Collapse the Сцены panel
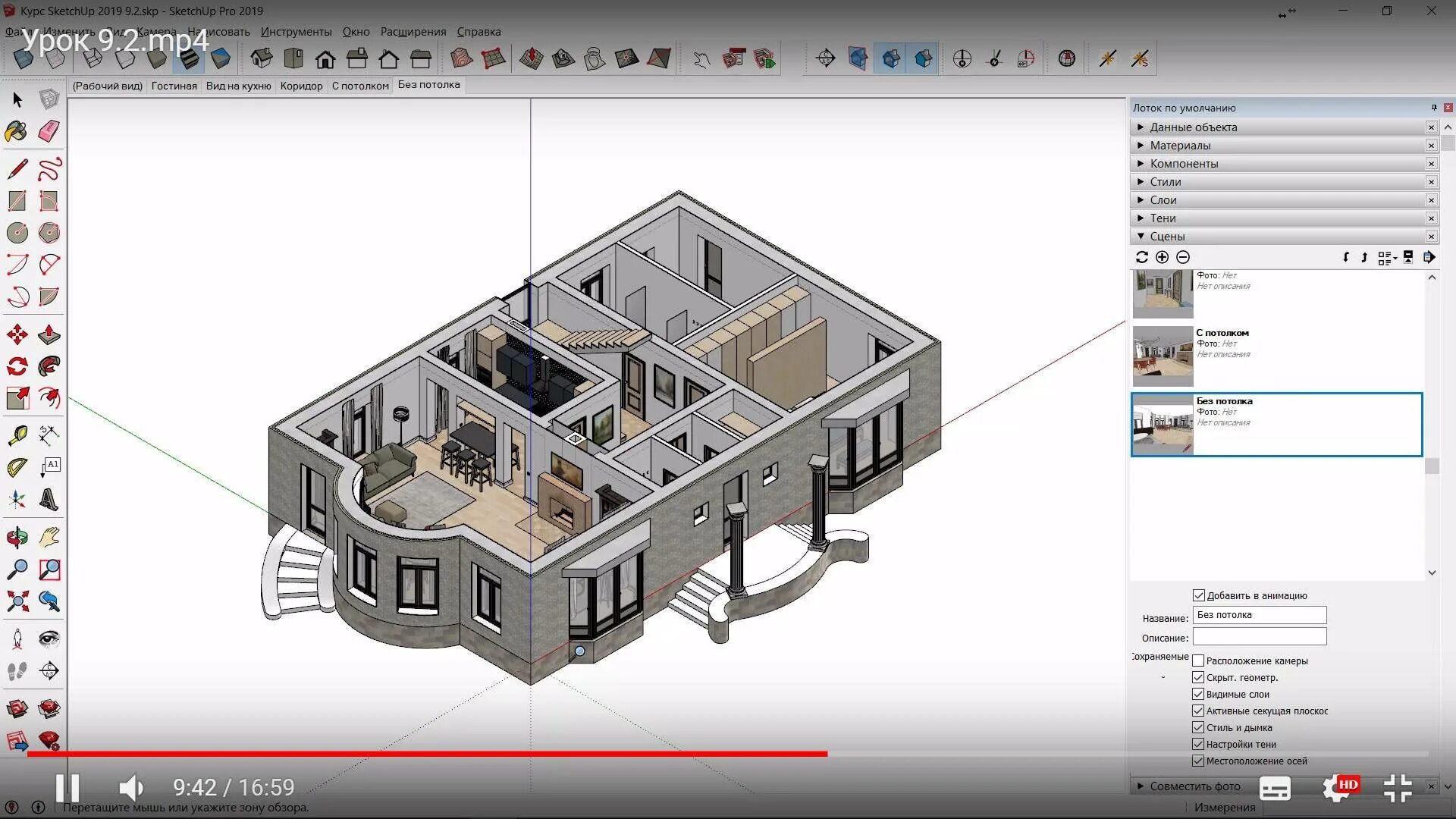Image resolution: width=1456 pixels, height=819 pixels. 1166,237
